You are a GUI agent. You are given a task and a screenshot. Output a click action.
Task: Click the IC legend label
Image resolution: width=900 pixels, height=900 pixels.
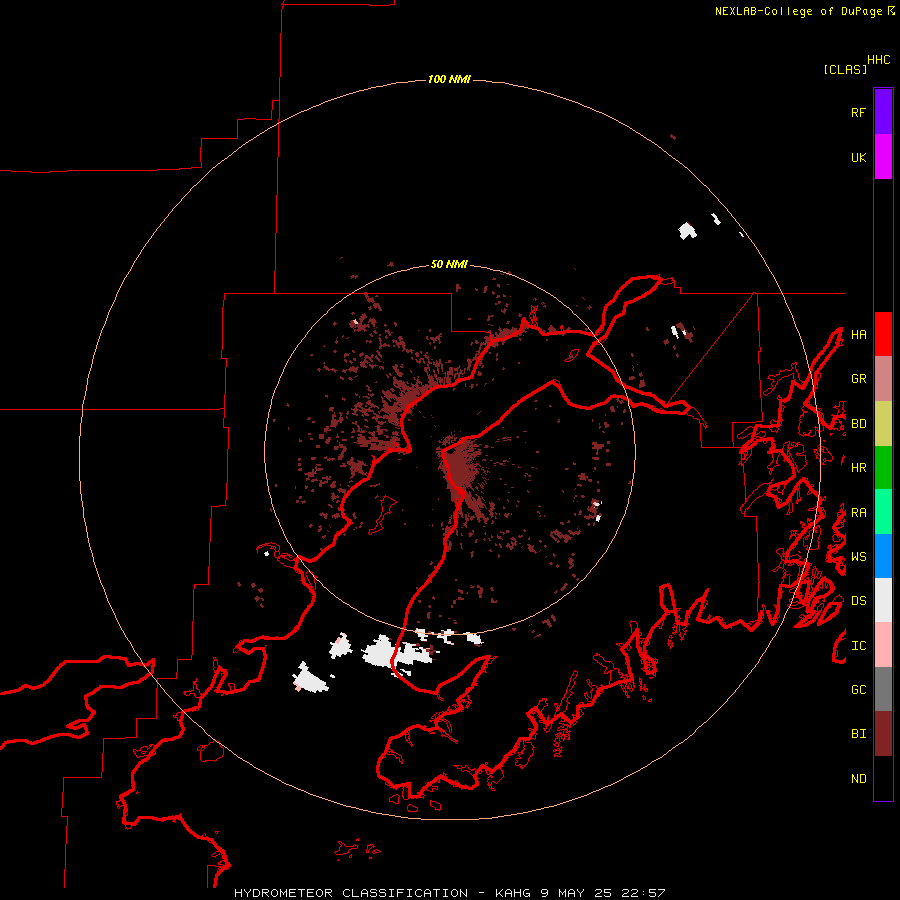(x=858, y=646)
